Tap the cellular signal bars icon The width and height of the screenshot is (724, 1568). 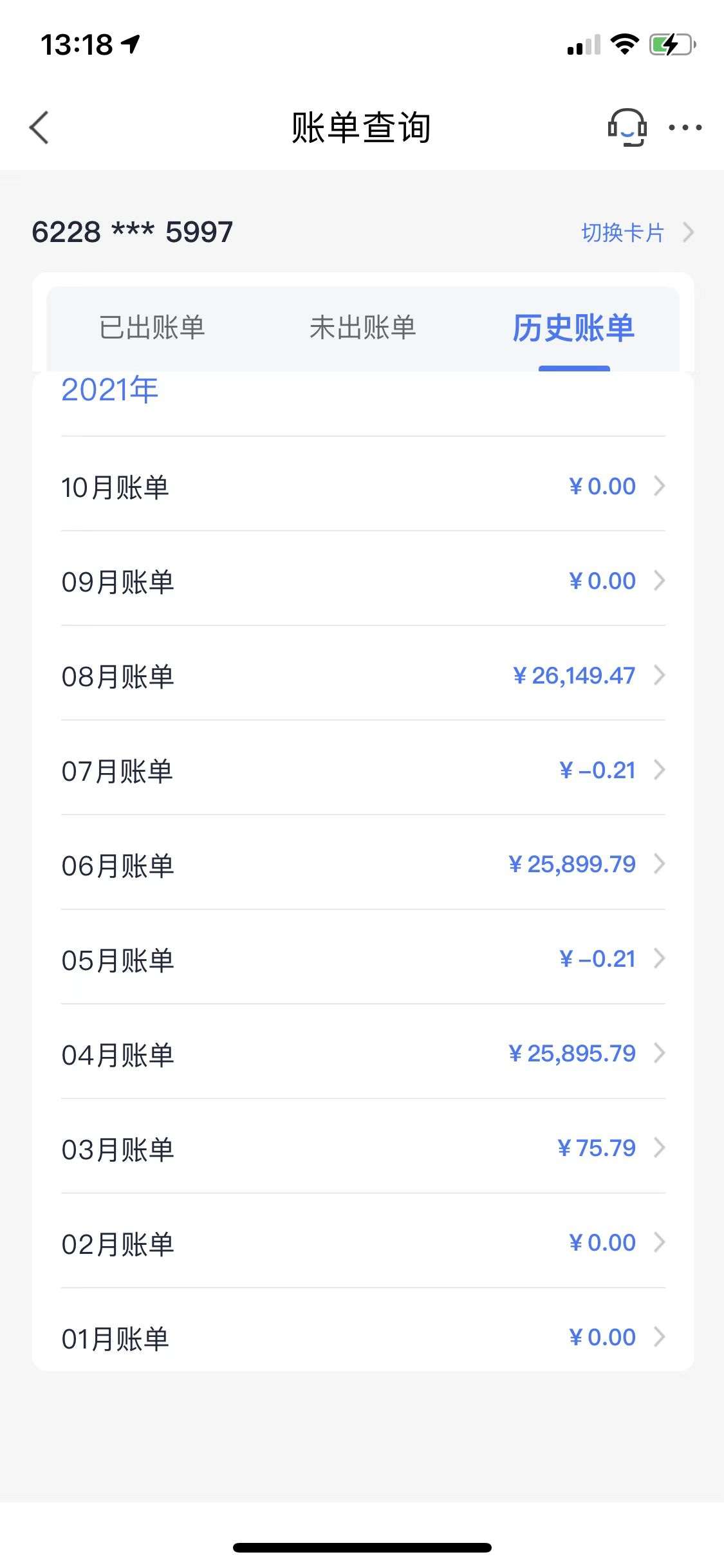584,45
